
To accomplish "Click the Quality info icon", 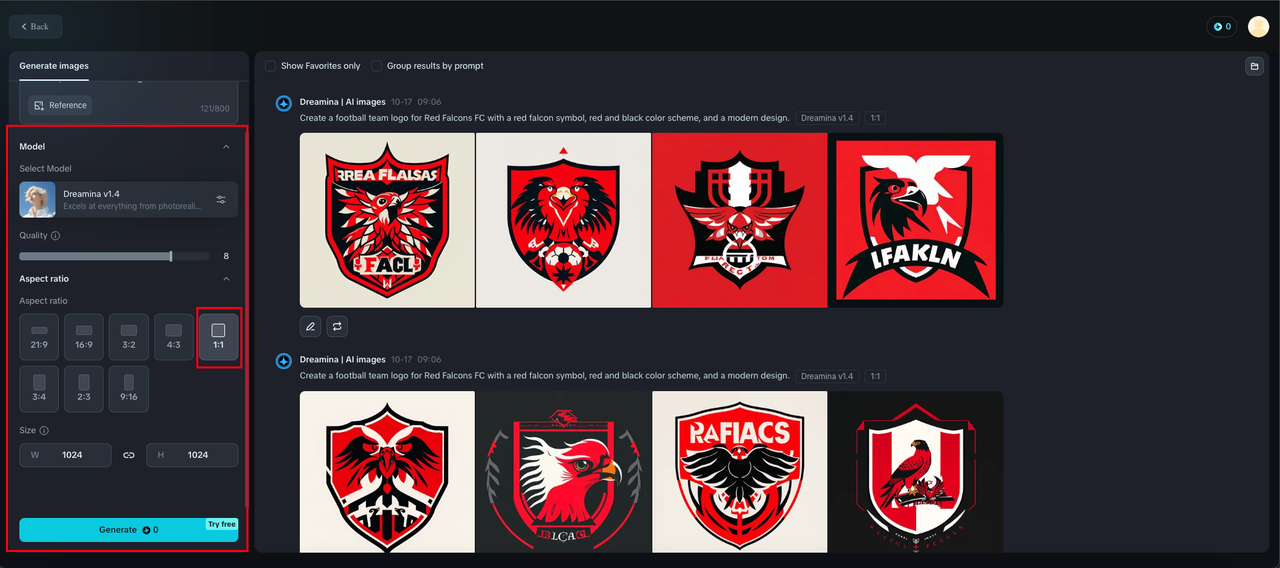I will [x=55, y=236].
